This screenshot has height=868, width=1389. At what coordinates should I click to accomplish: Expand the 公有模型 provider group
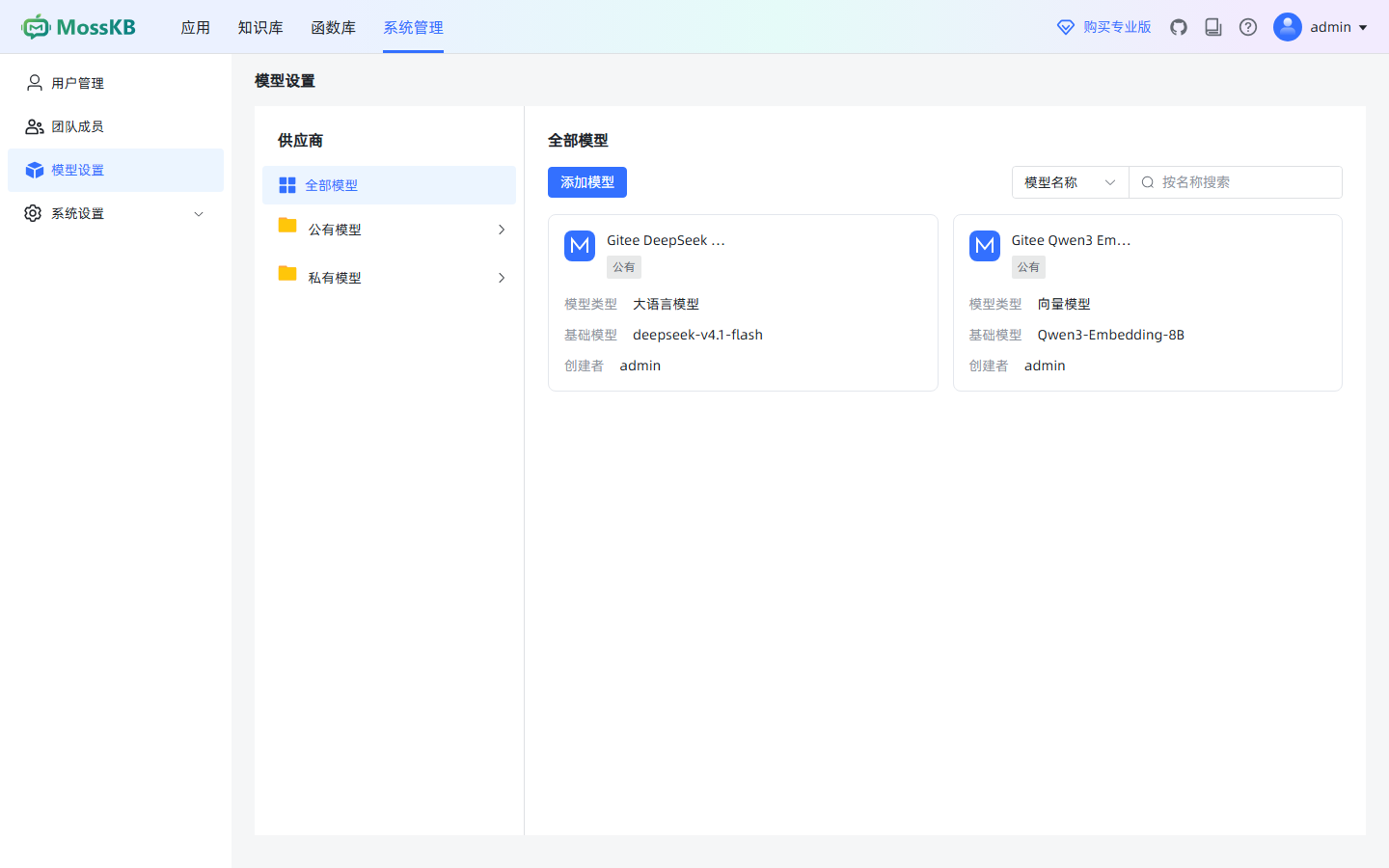[502, 230]
